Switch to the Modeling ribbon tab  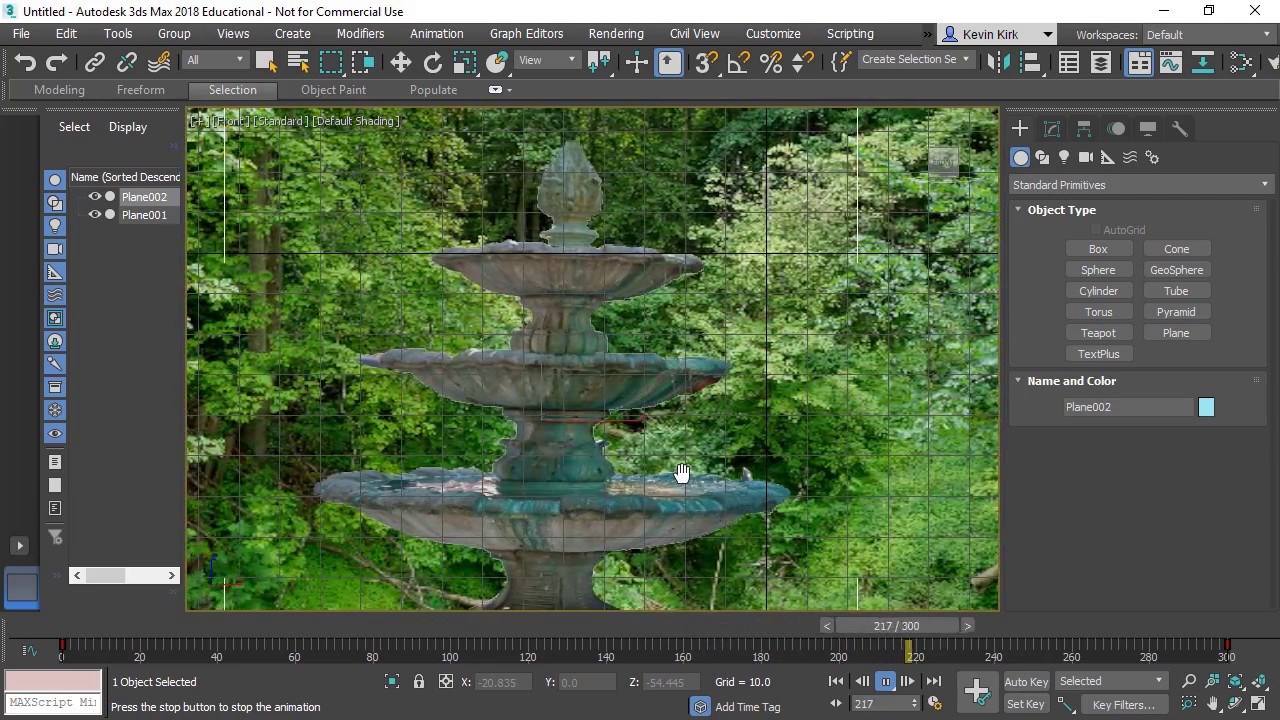point(59,90)
